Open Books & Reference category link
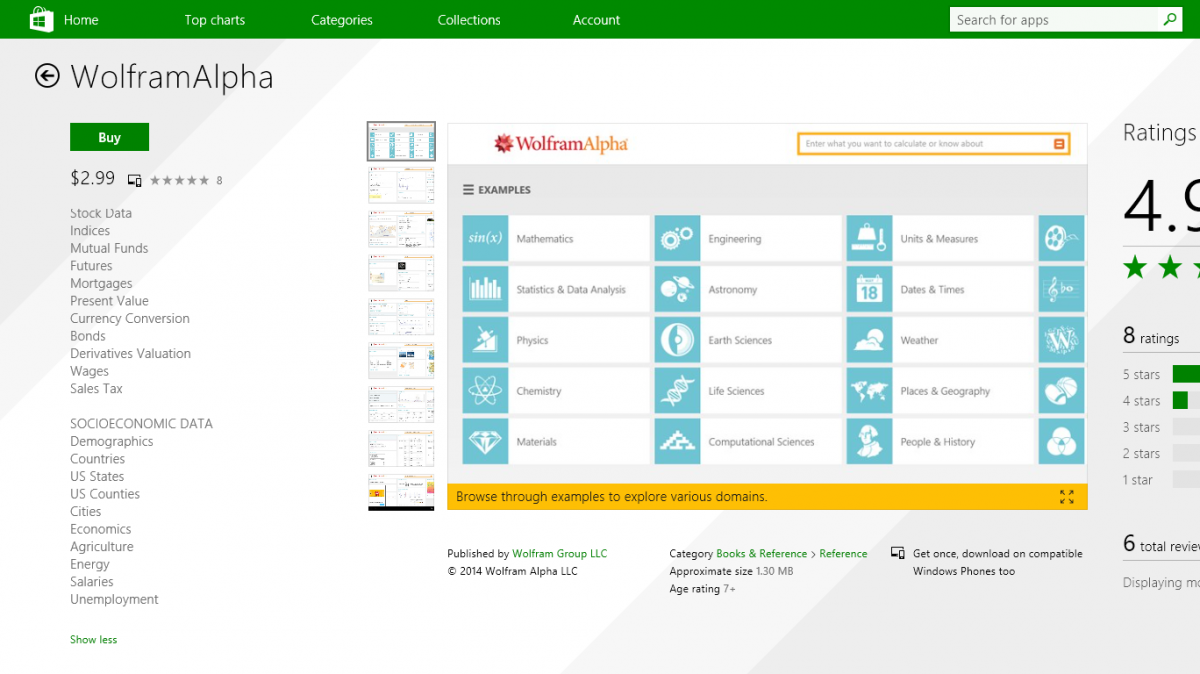The image size is (1200, 674). pos(762,553)
